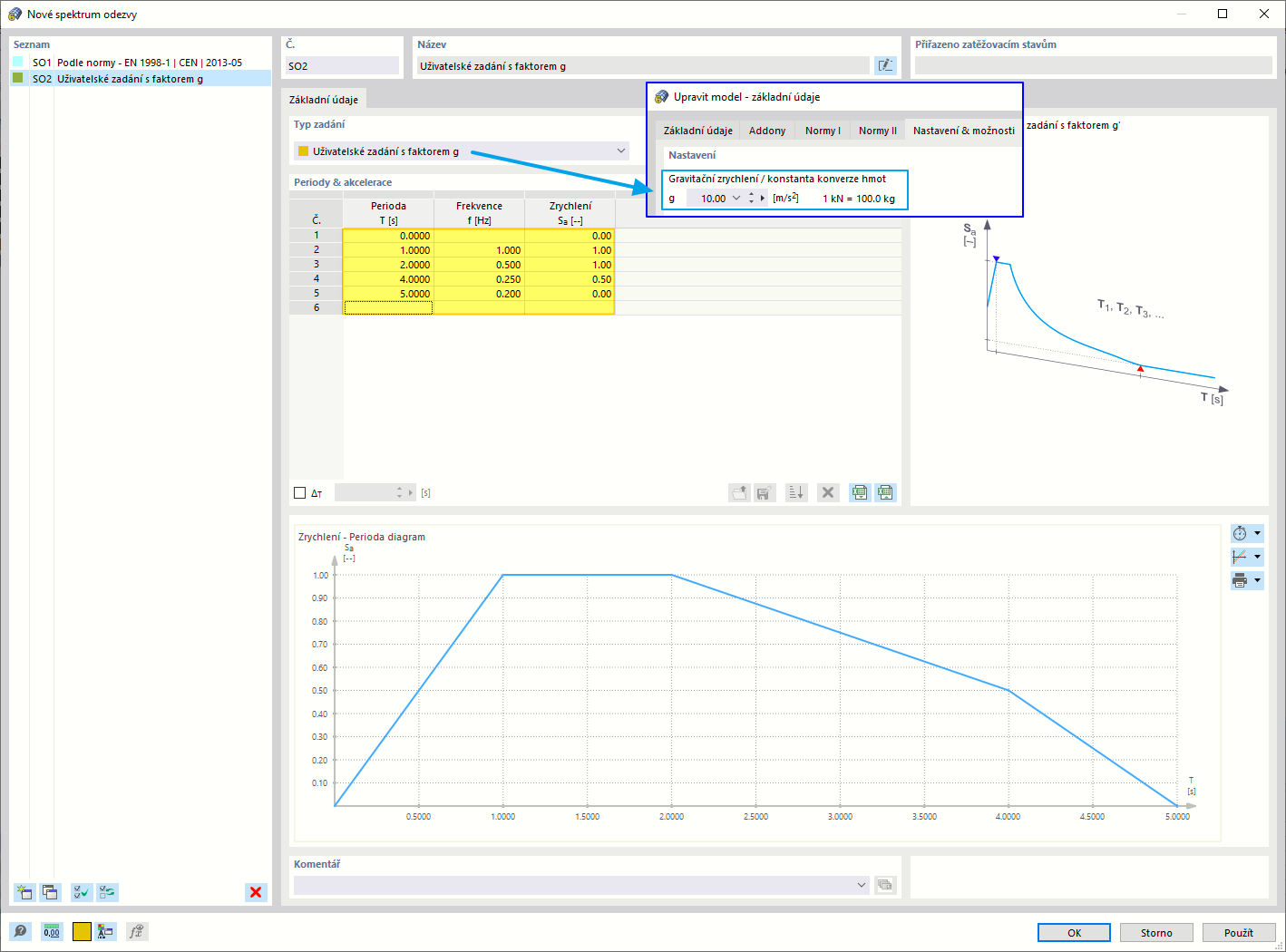Open display properties color-text icon

click(106, 931)
